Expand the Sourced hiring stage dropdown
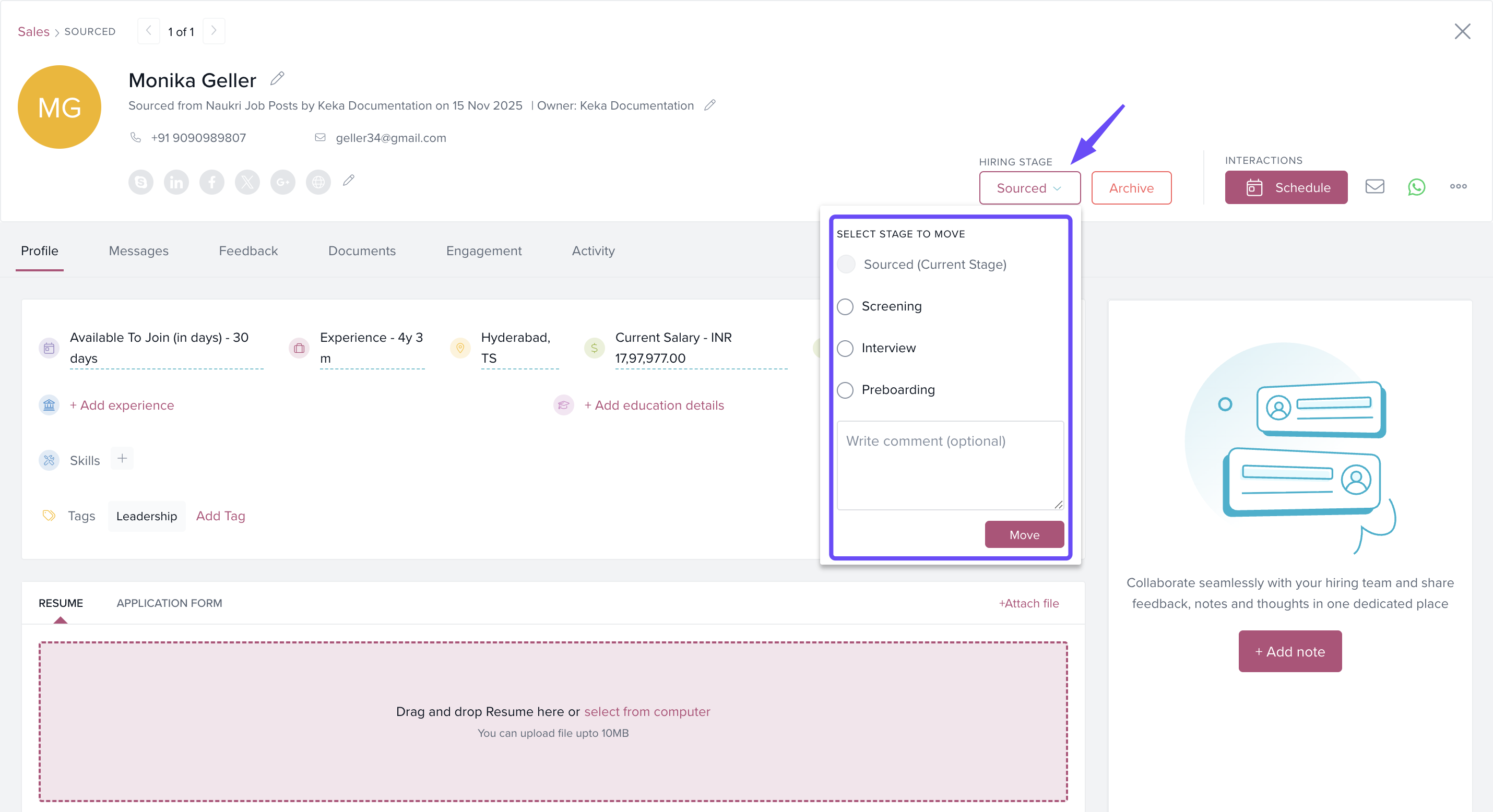Viewport: 1493px width, 812px height. [x=1029, y=188]
